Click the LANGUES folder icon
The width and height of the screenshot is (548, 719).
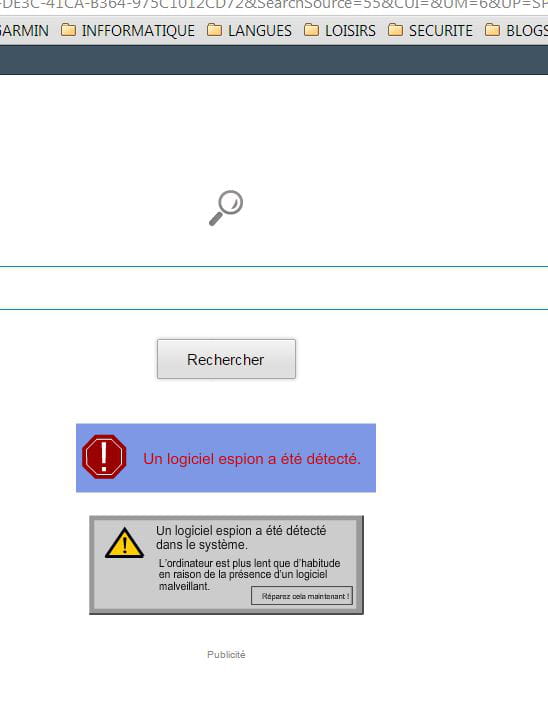click(214, 30)
